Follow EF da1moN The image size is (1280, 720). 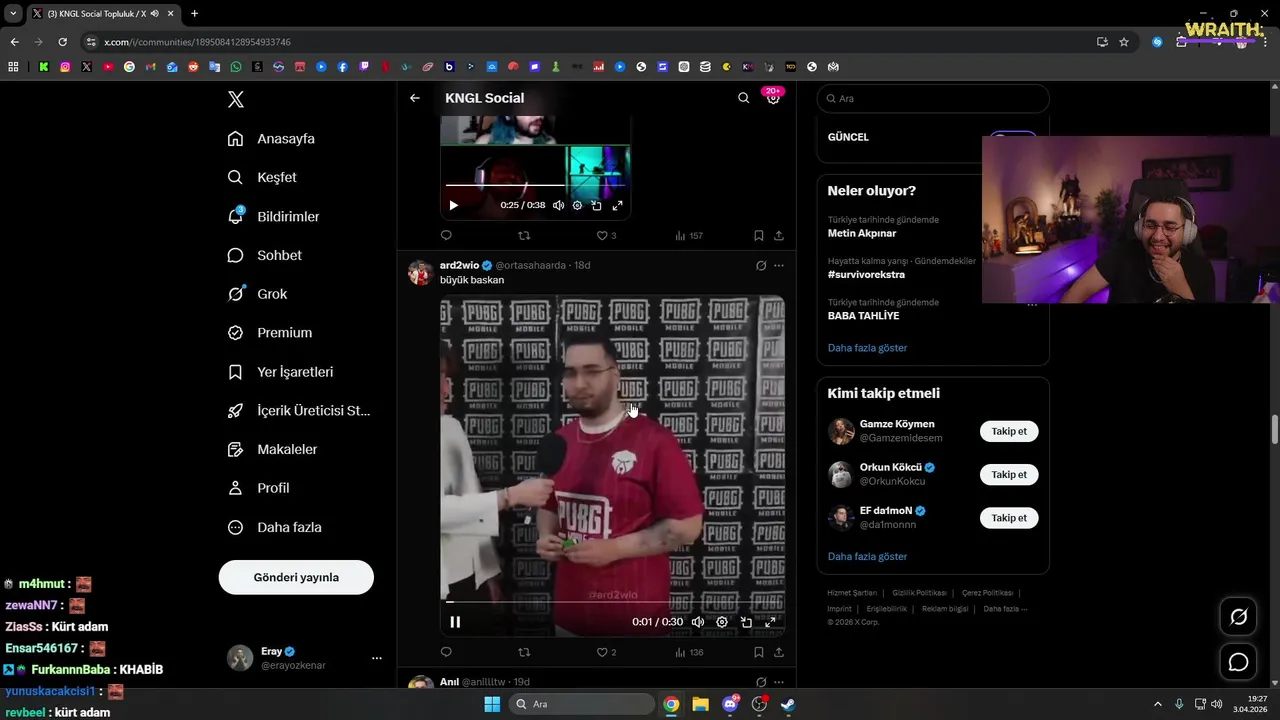click(x=1009, y=518)
